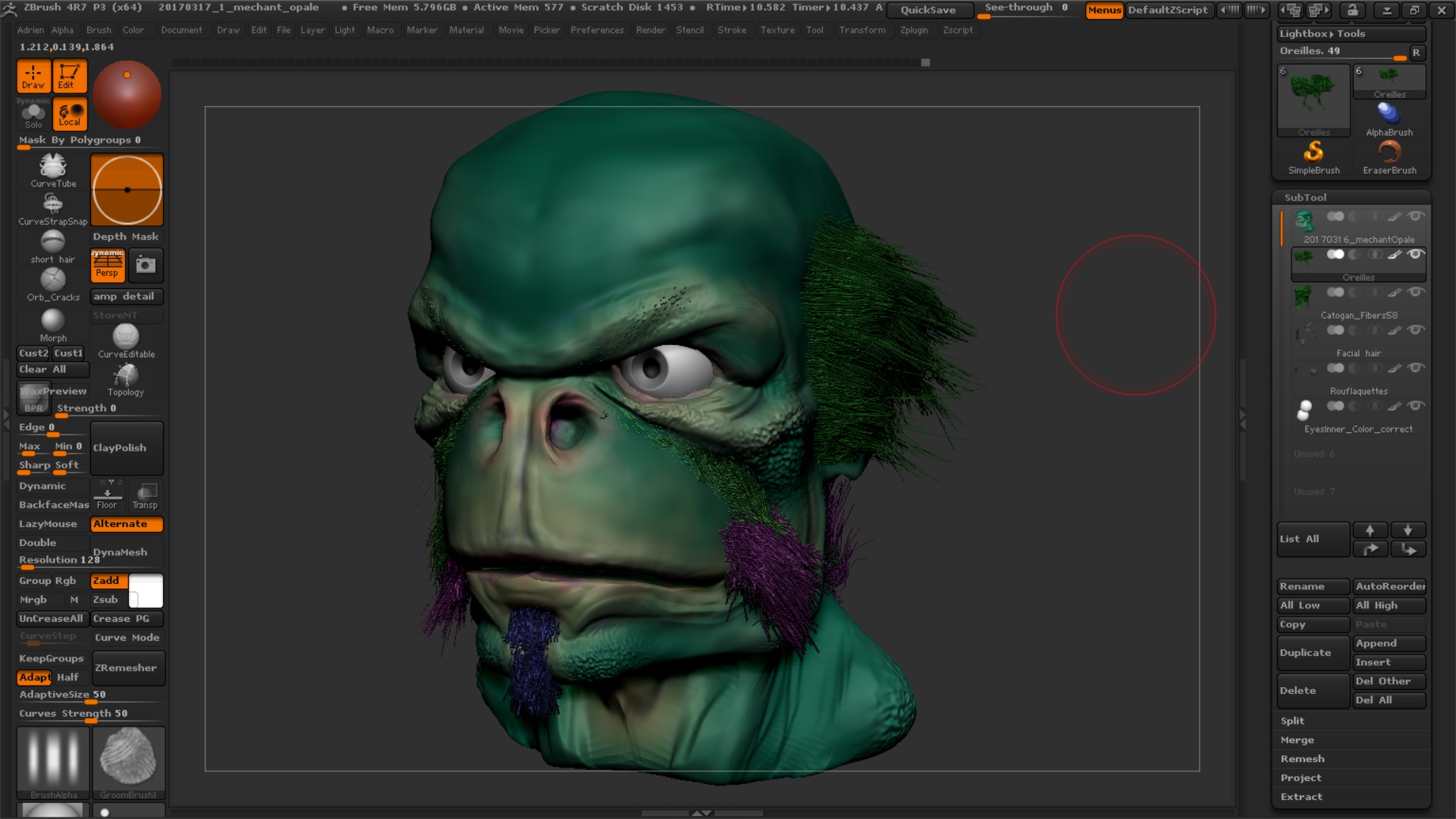Open the Material menu
This screenshot has height=819, width=1456.
466,30
